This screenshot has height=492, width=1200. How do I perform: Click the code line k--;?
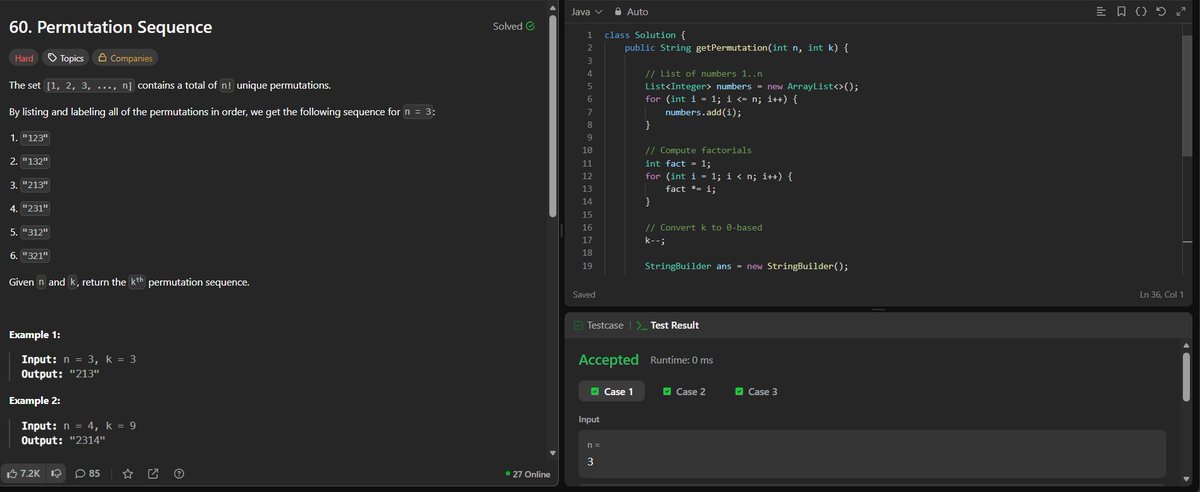[x=655, y=240]
